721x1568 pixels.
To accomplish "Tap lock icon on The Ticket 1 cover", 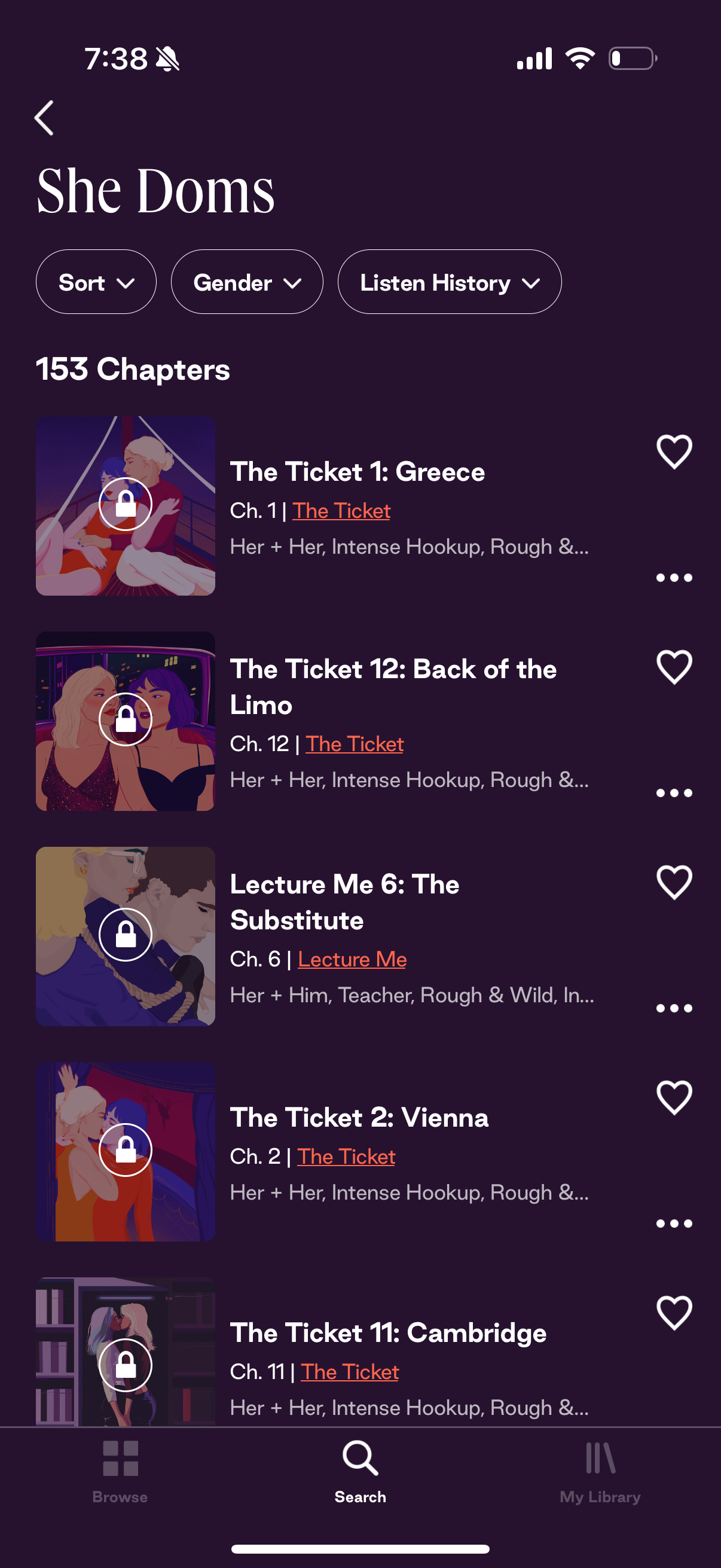I will [126, 504].
